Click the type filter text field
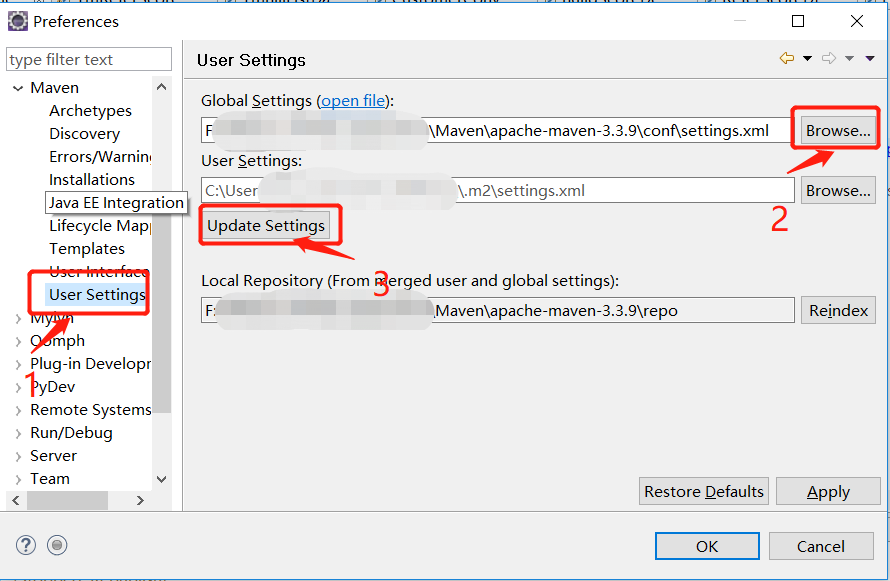 click(x=89, y=59)
